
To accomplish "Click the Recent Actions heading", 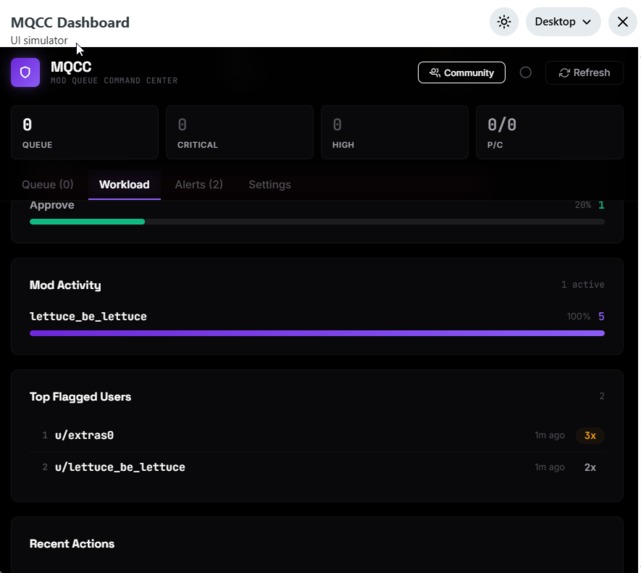I will pyautogui.click(x=72, y=544).
